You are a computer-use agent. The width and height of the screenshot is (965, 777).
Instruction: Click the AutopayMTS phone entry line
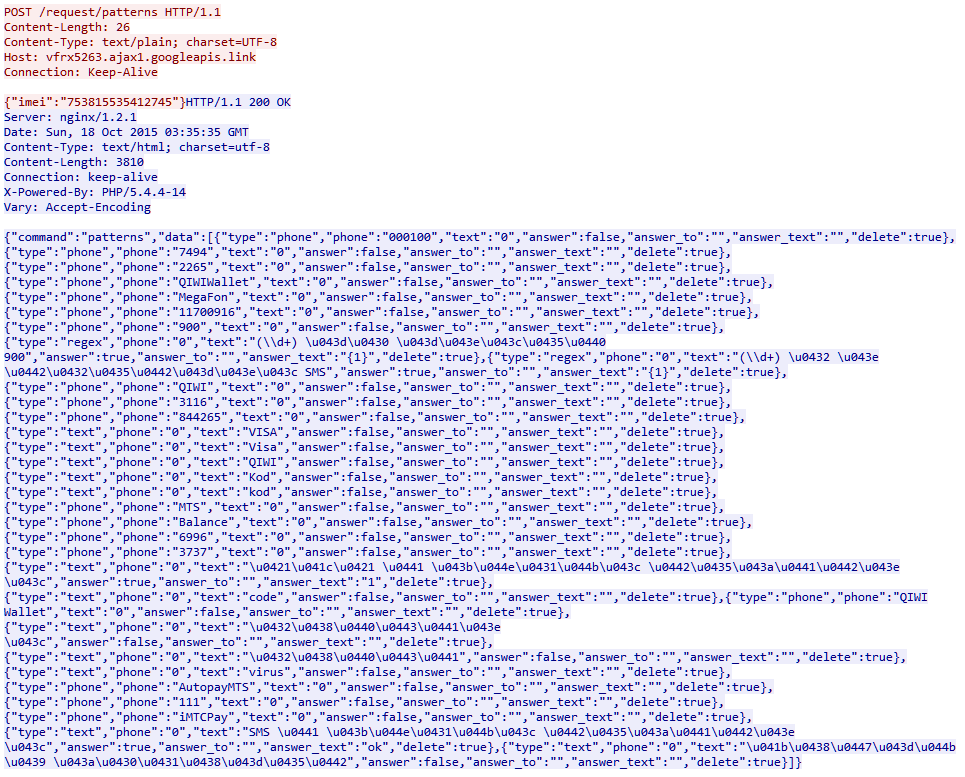point(388,687)
